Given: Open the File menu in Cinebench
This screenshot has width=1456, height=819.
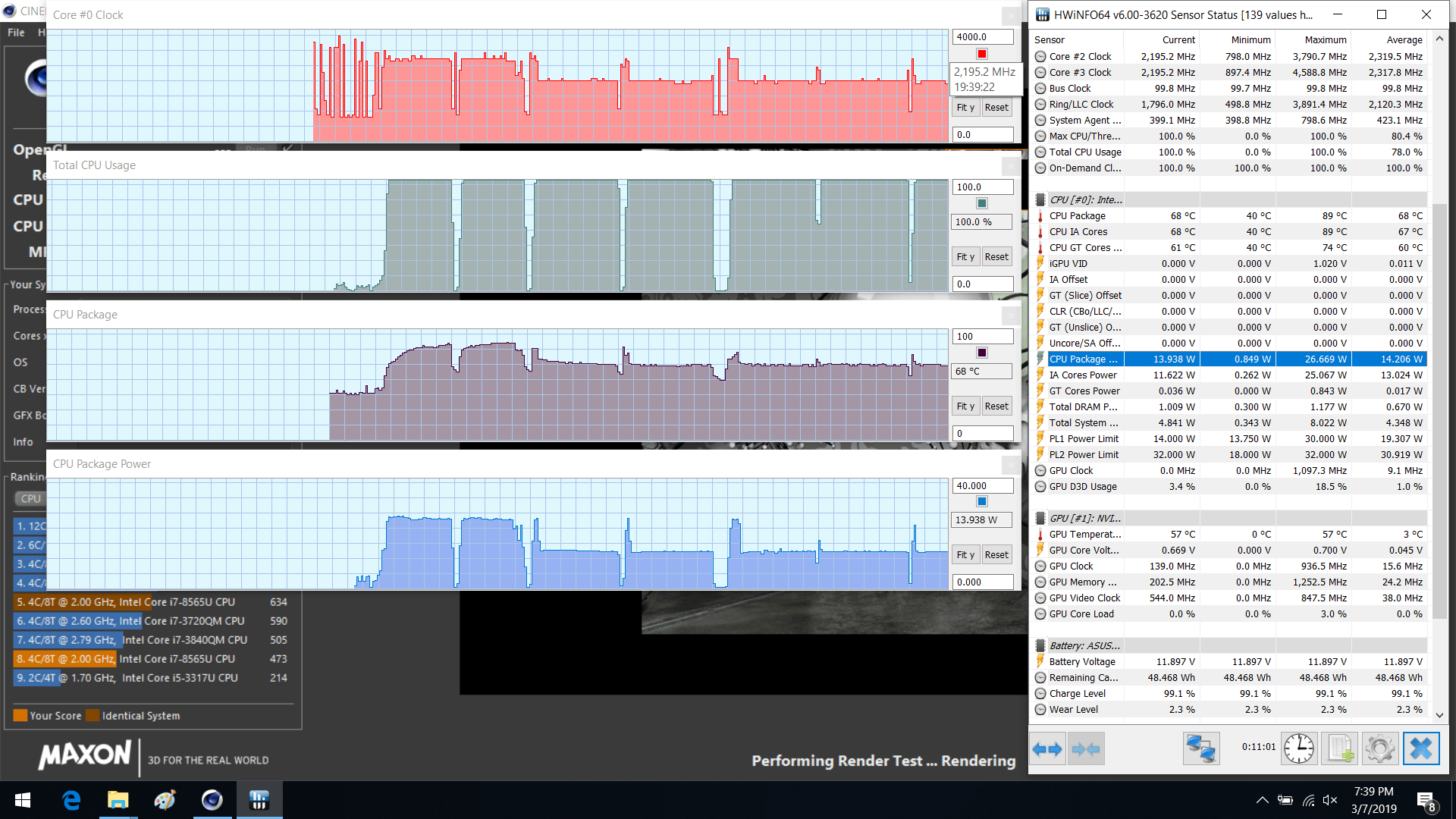Looking at the screenshot, I should [x=16, y=33].
